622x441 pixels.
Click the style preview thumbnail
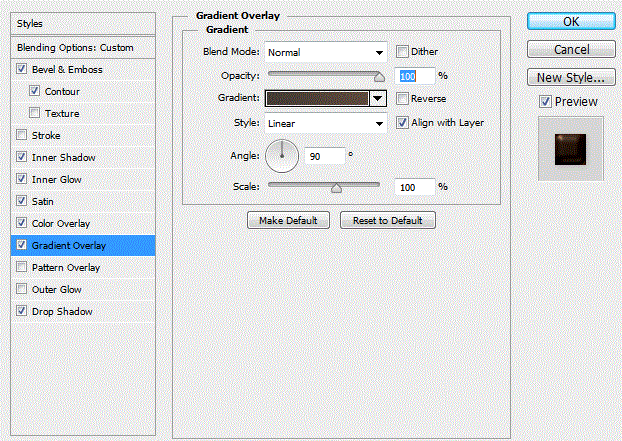(571, 148)
